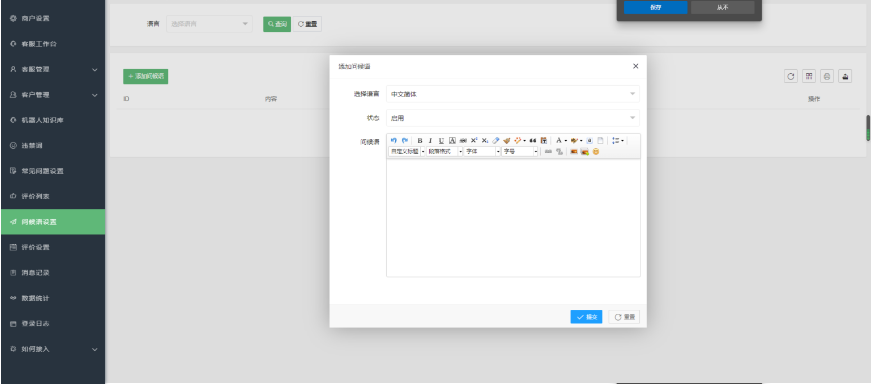Image resolution: width=877 pixels, height=384 pixels.
Task: Print the table with the printer icon
Action: [x=827, y=76]
